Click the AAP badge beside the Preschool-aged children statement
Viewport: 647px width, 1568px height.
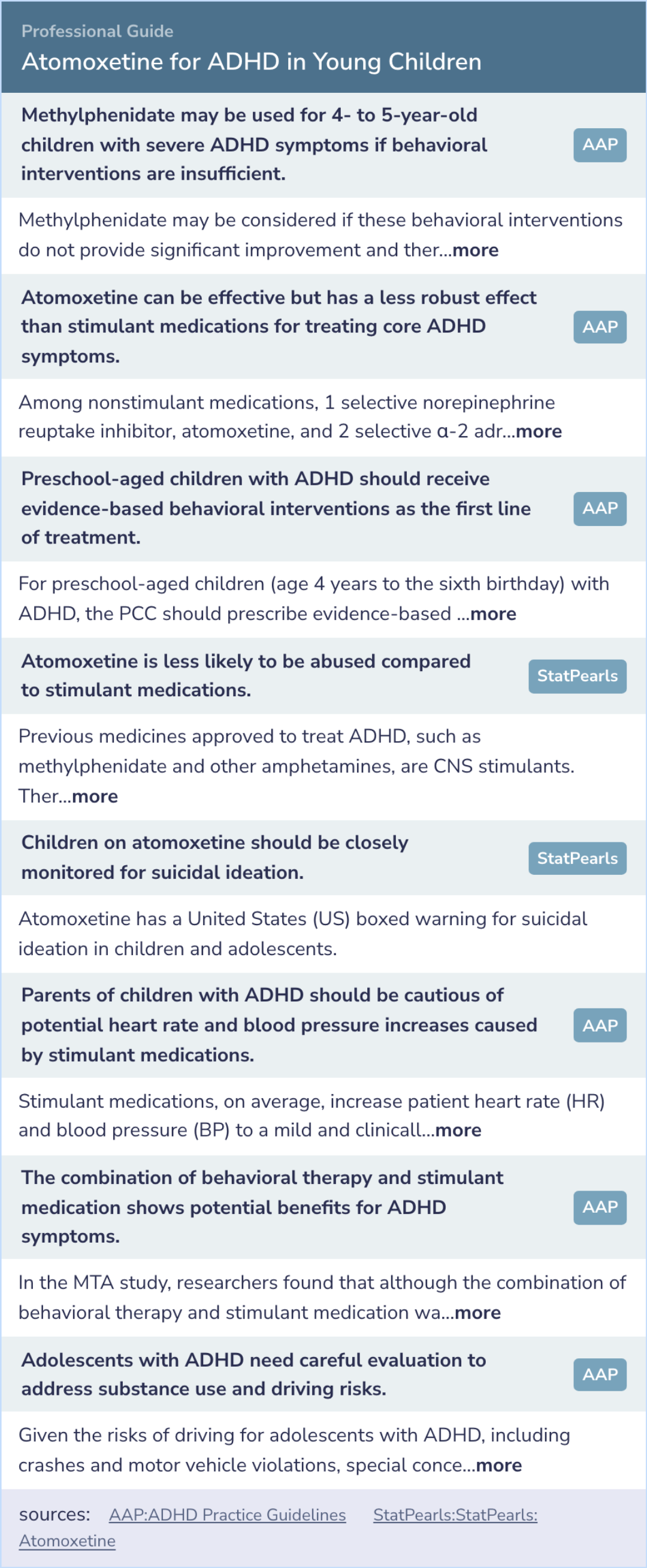point(600,509)
